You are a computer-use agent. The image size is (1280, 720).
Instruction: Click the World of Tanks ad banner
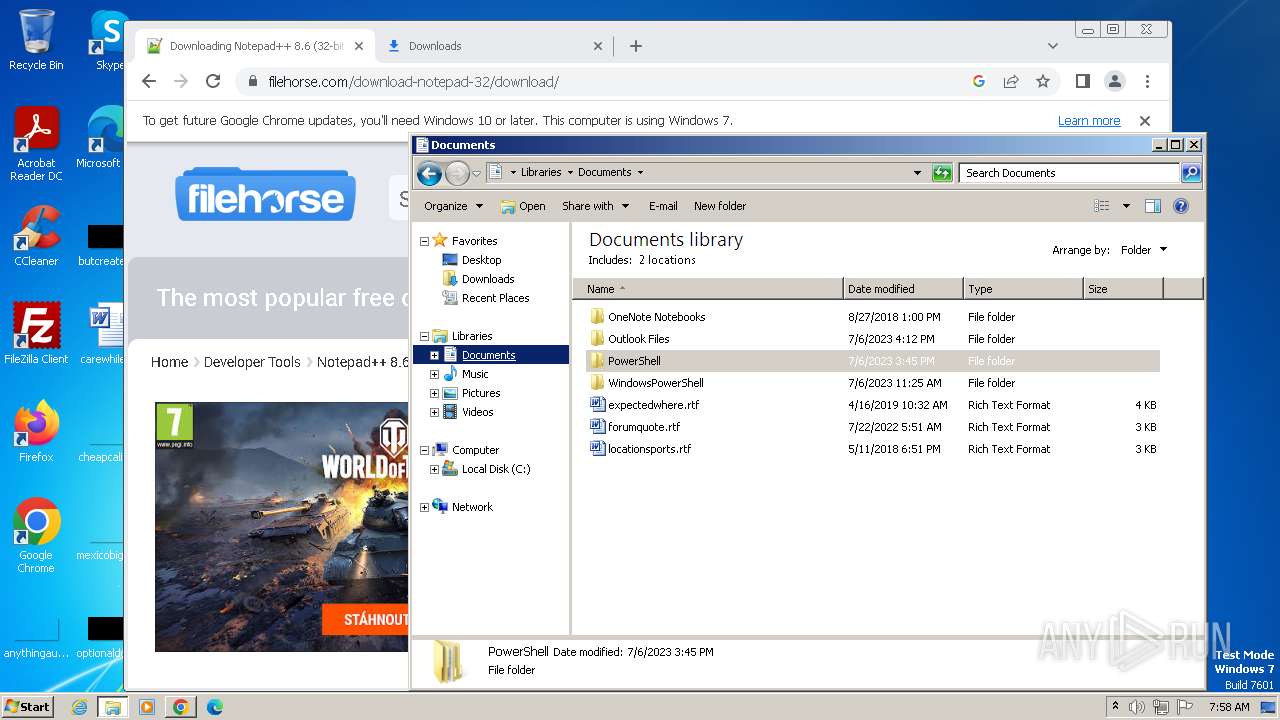[x=281, y=527]
